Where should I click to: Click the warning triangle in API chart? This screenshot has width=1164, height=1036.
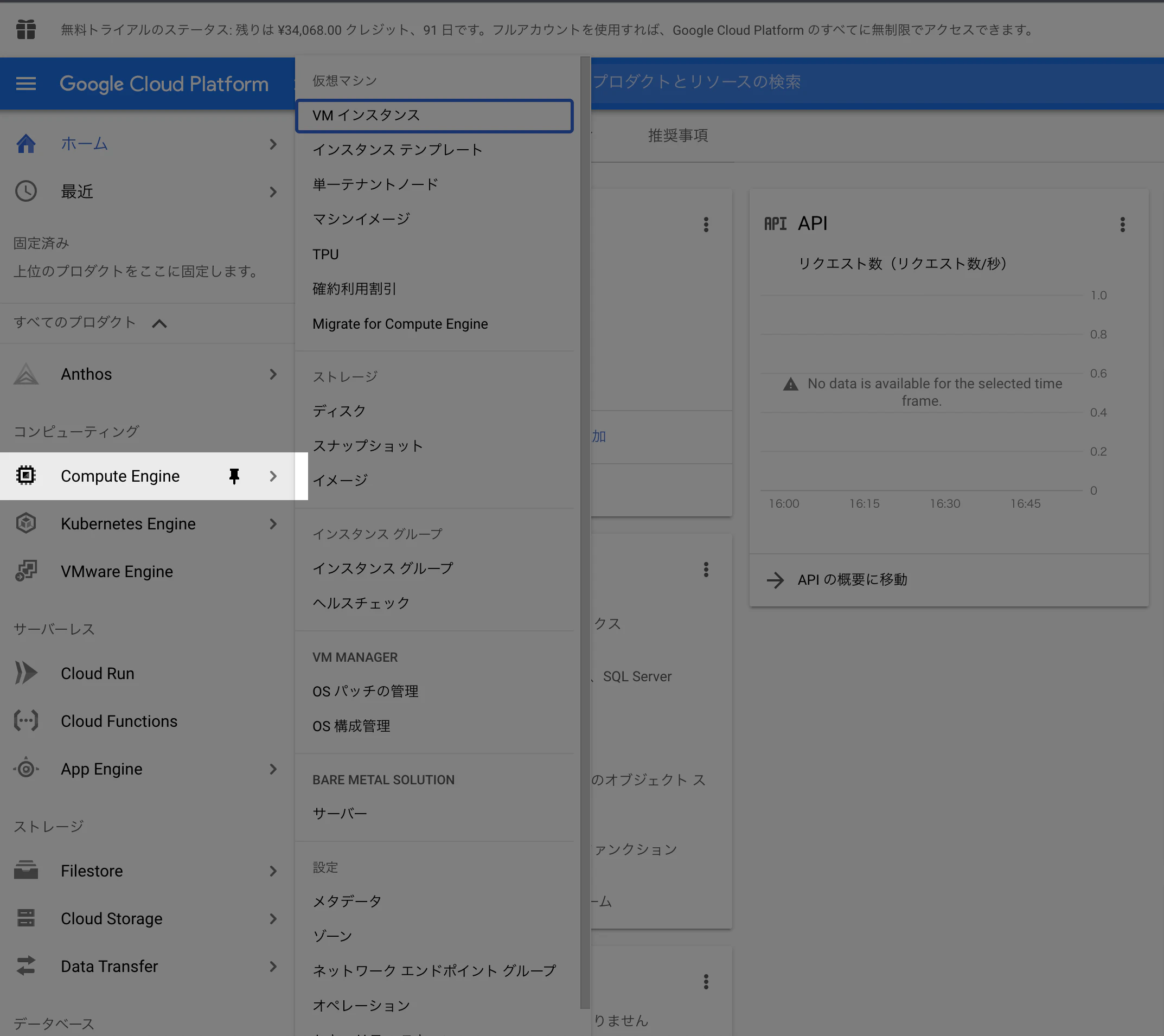click(790, 385)
